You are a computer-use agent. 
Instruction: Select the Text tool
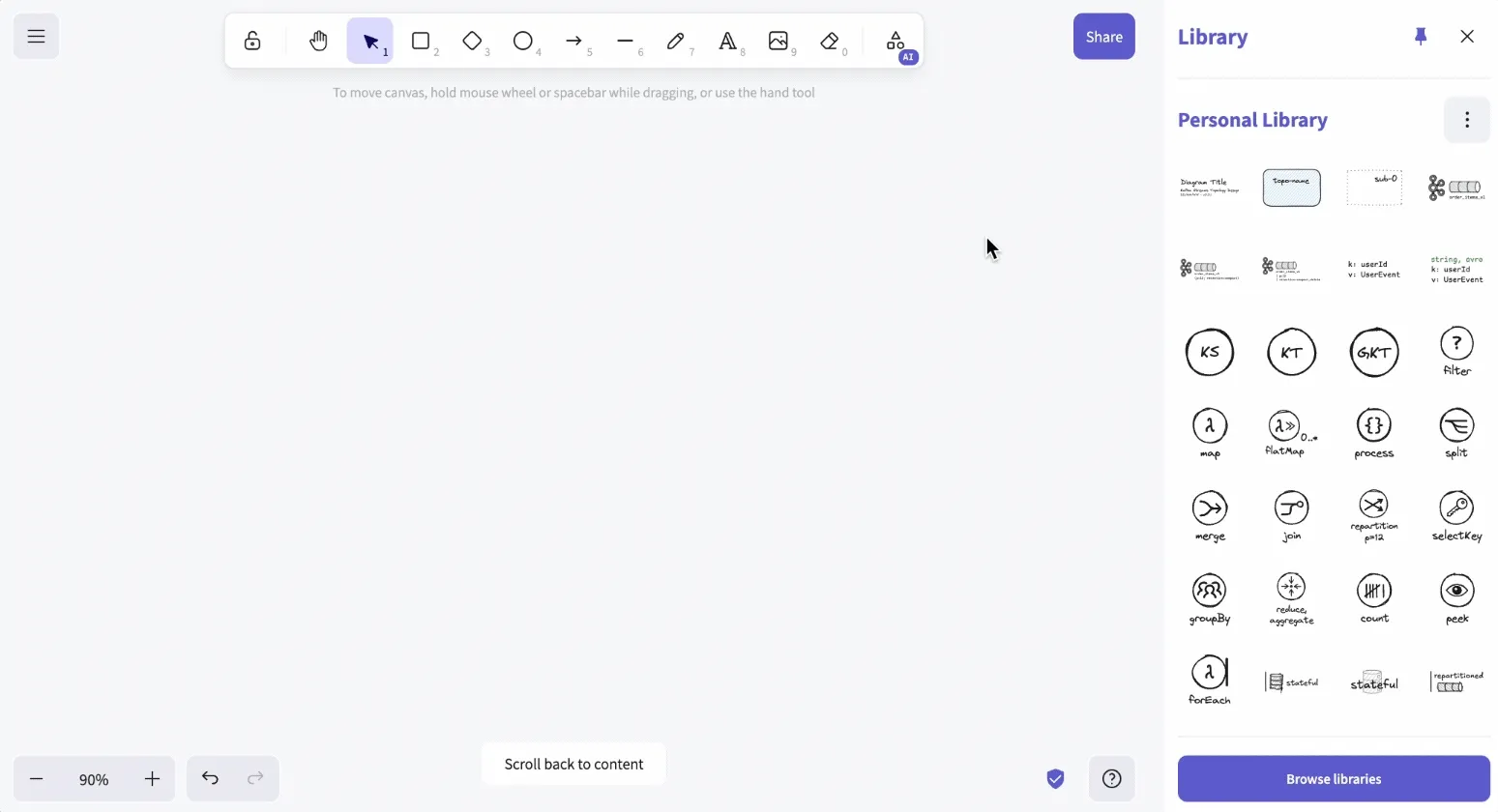(x=727, y=41)
